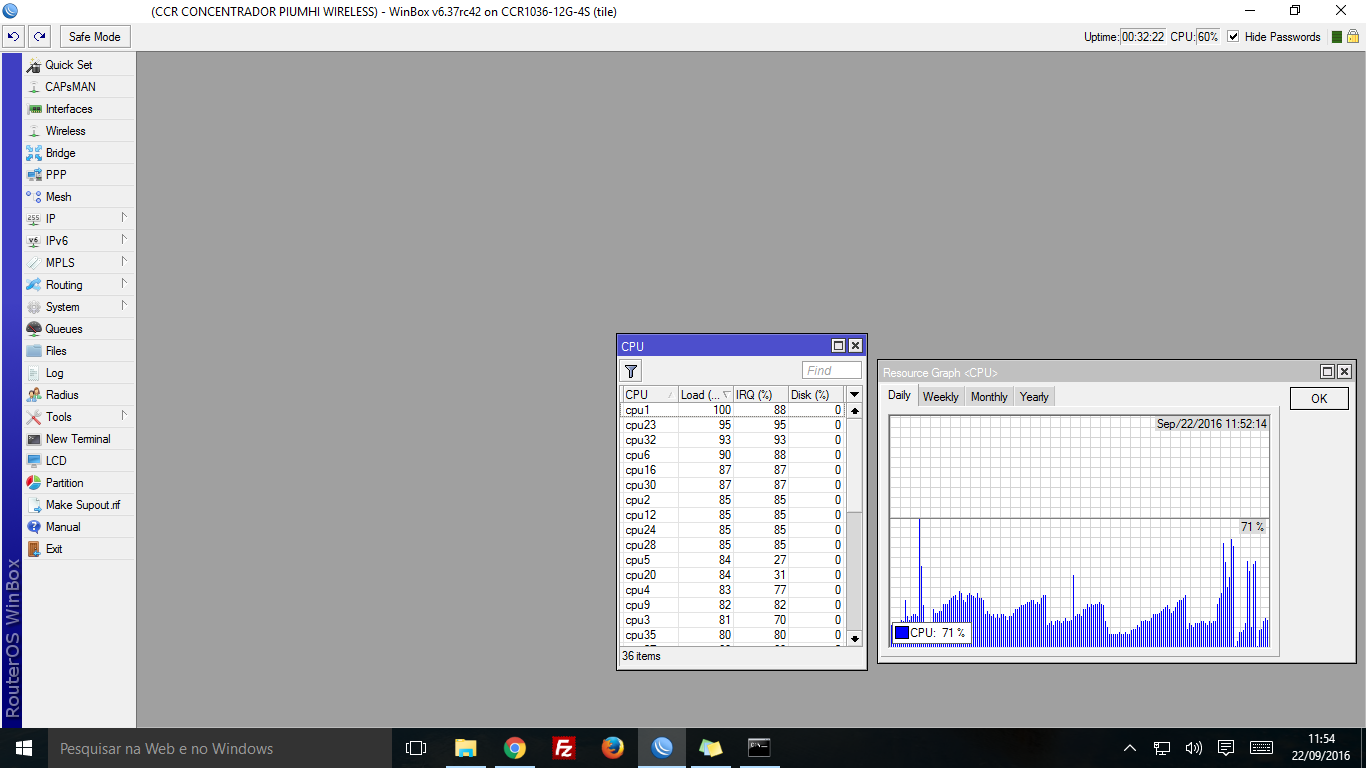Open File Explorer from the taskbar
Screen dimensions: 1366x768
pyautogui.click(x=466, y=748)
